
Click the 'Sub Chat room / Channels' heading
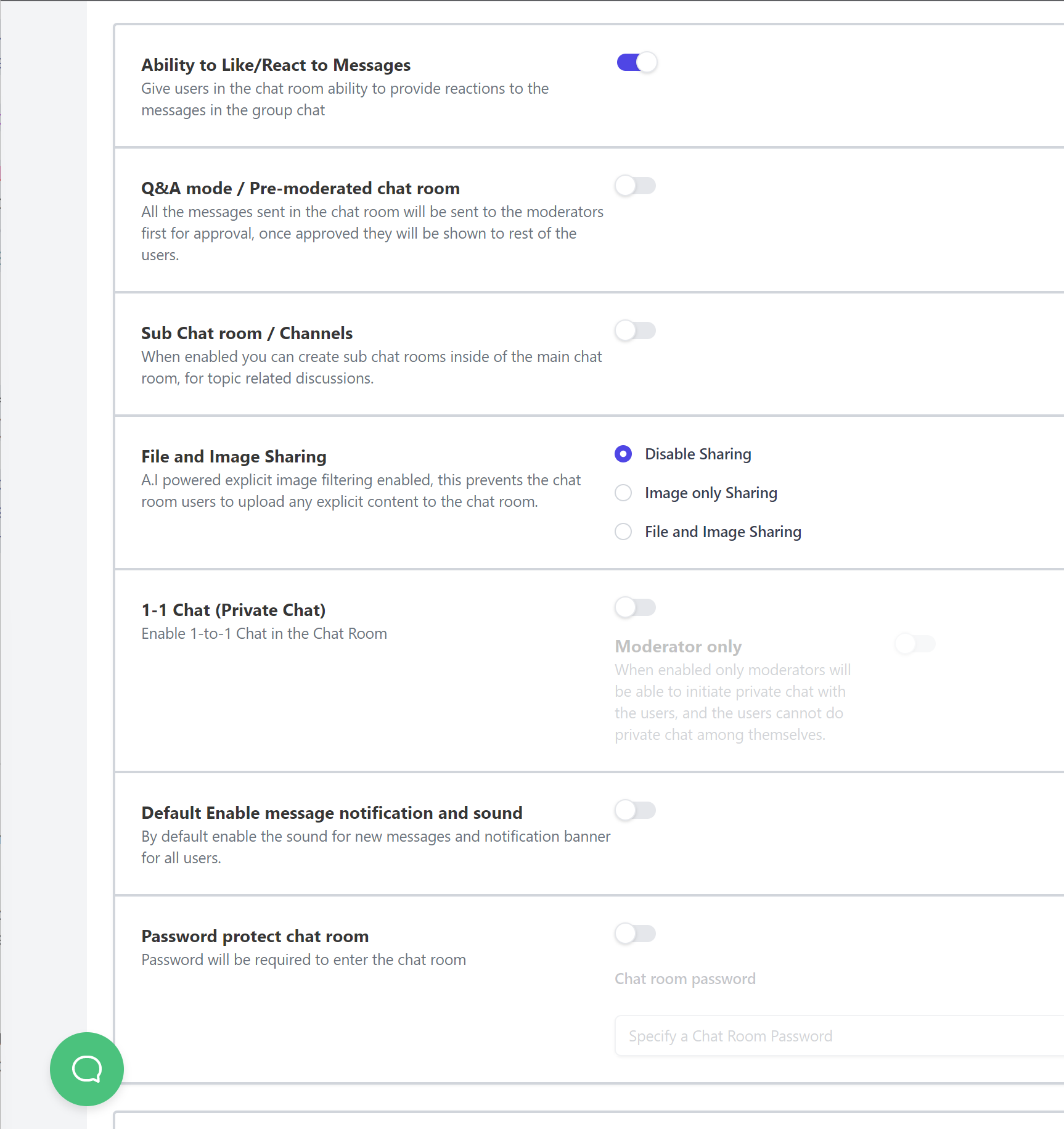(x=247, y=333)
